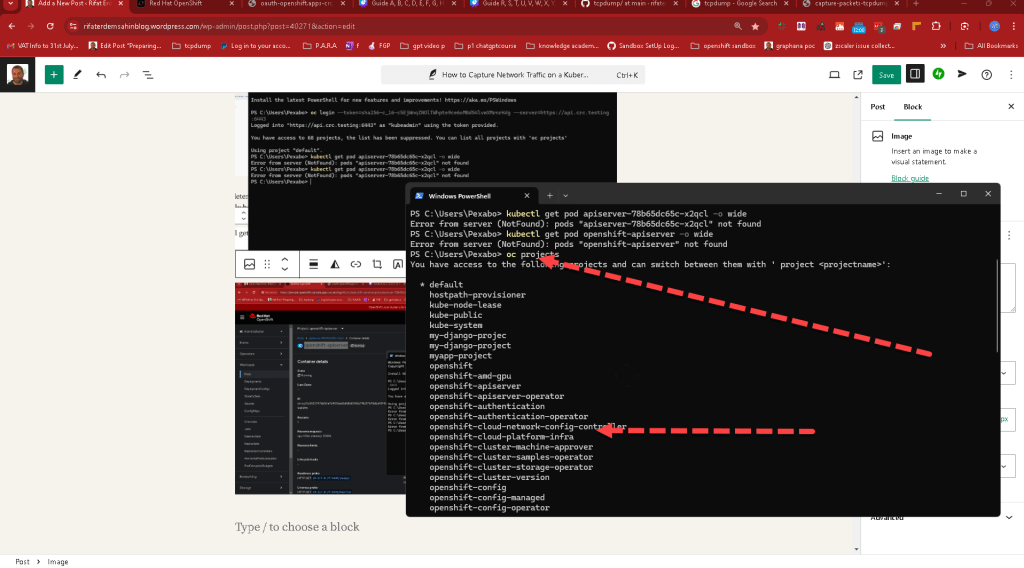This screenshot has height=568, width=1024.
Task: Insert a link on the image
Action: [x=356, y=264]
